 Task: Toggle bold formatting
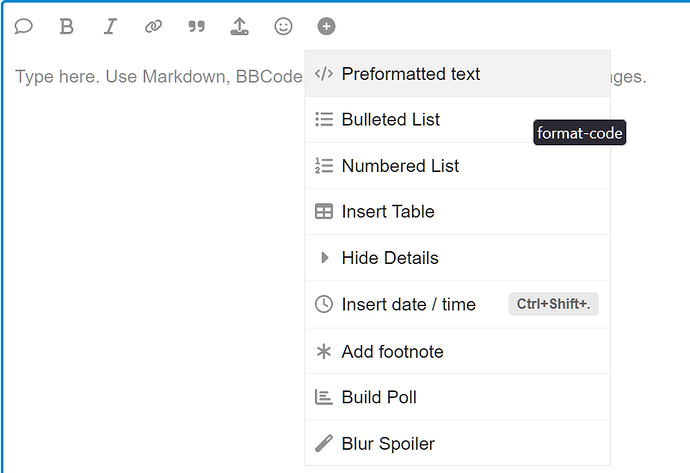(66, 26)
